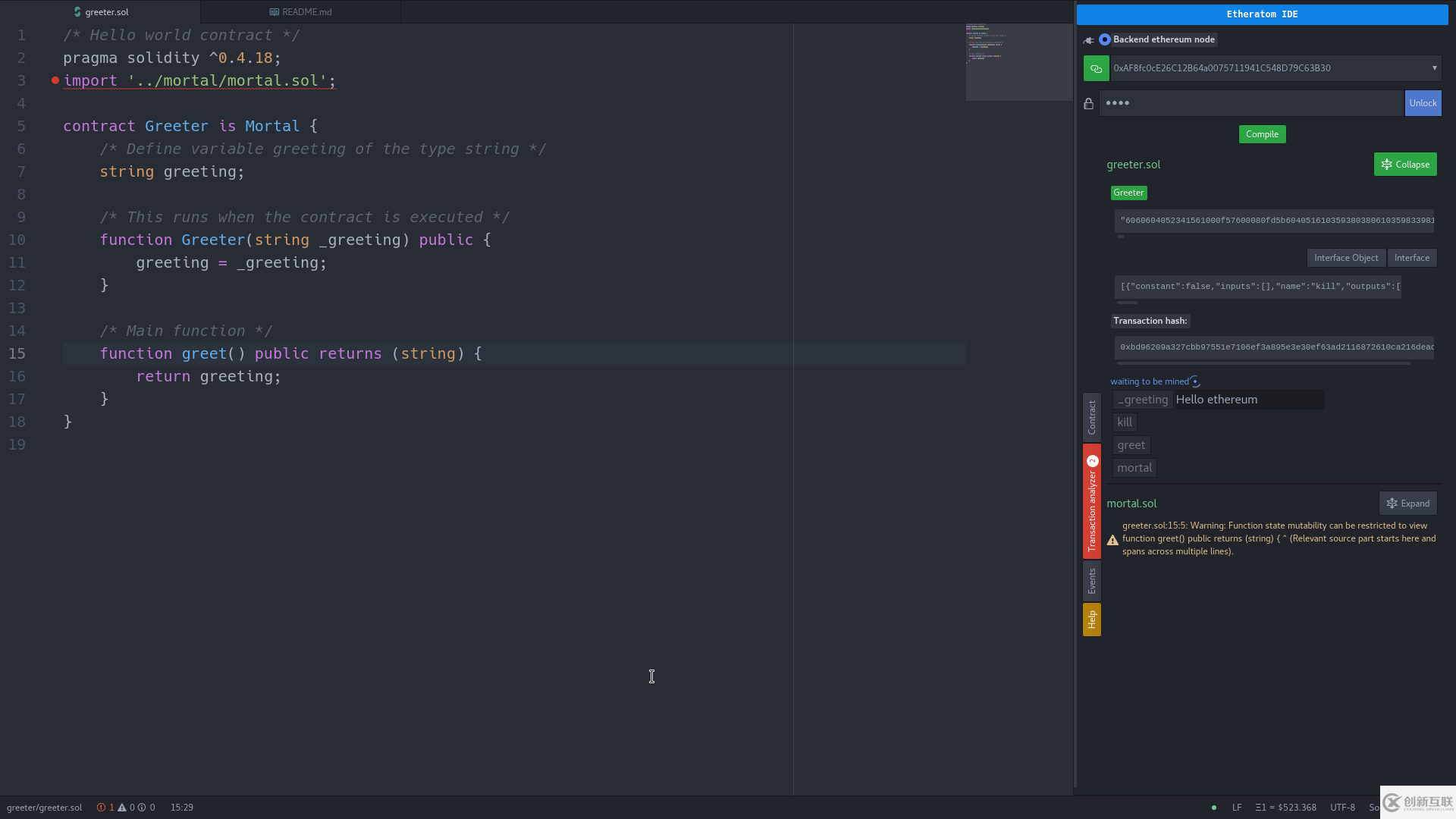The image size is (1456, 819).
Task: Click the Help panel icon
Action: pos(1092,619)
